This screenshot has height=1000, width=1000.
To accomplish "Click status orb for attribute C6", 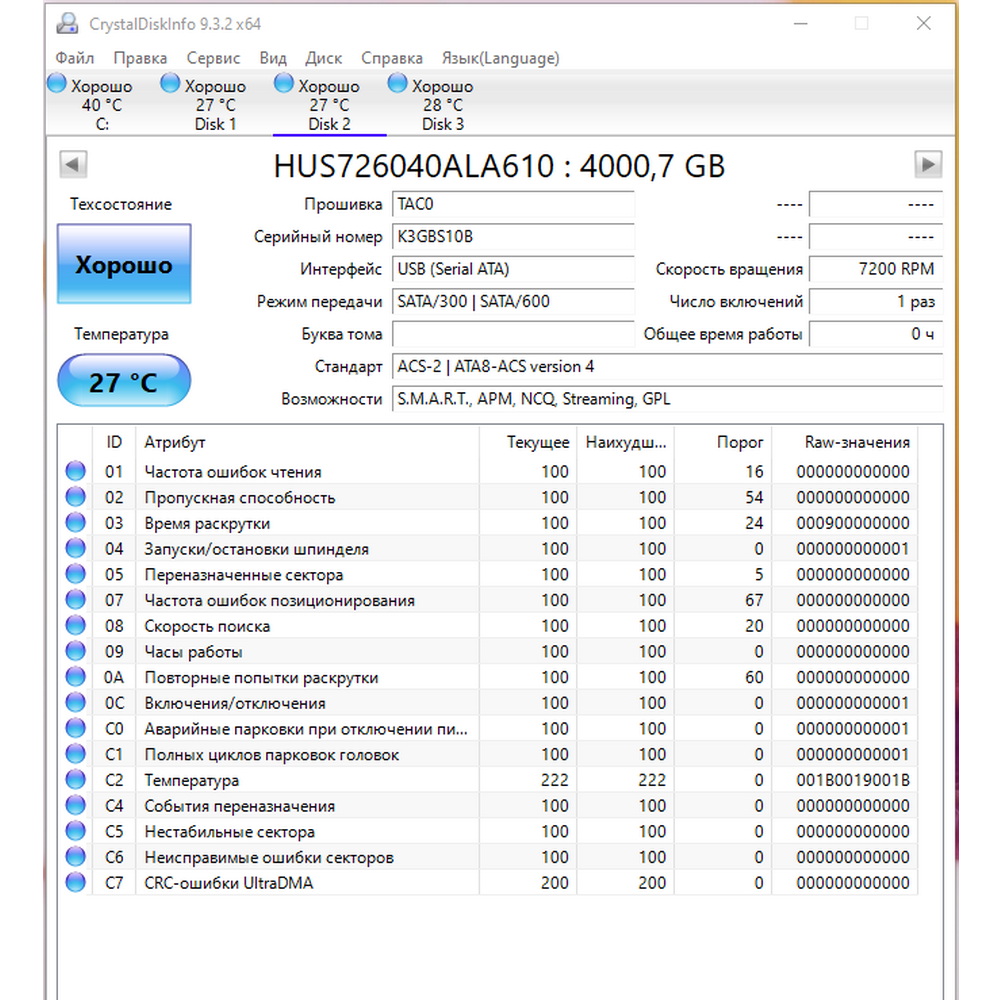I will tap(75, 857).
